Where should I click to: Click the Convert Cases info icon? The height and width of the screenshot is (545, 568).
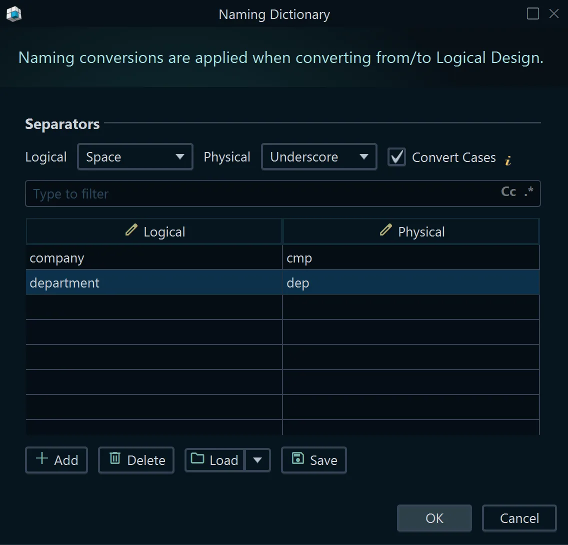[508, 160]
